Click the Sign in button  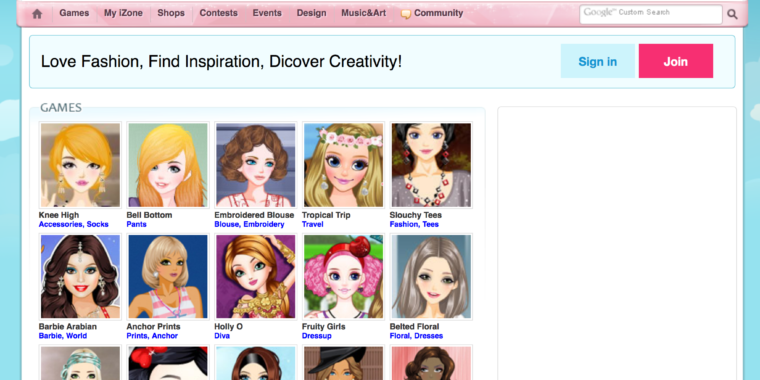point(598,61)
